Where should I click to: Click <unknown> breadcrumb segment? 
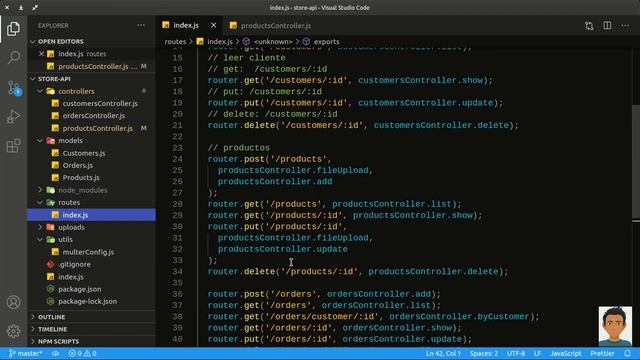(273, 42)
